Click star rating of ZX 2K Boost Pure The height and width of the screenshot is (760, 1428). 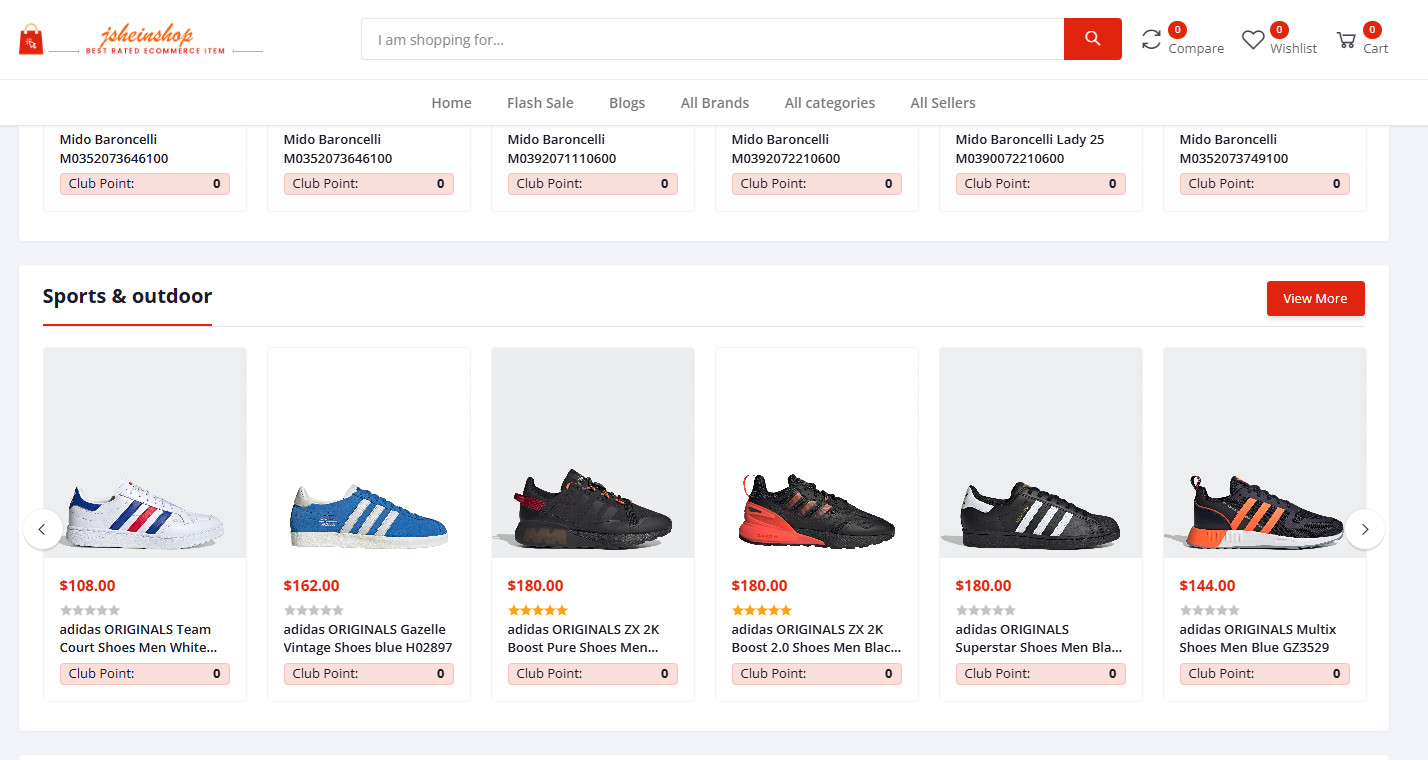click(537, 610)
